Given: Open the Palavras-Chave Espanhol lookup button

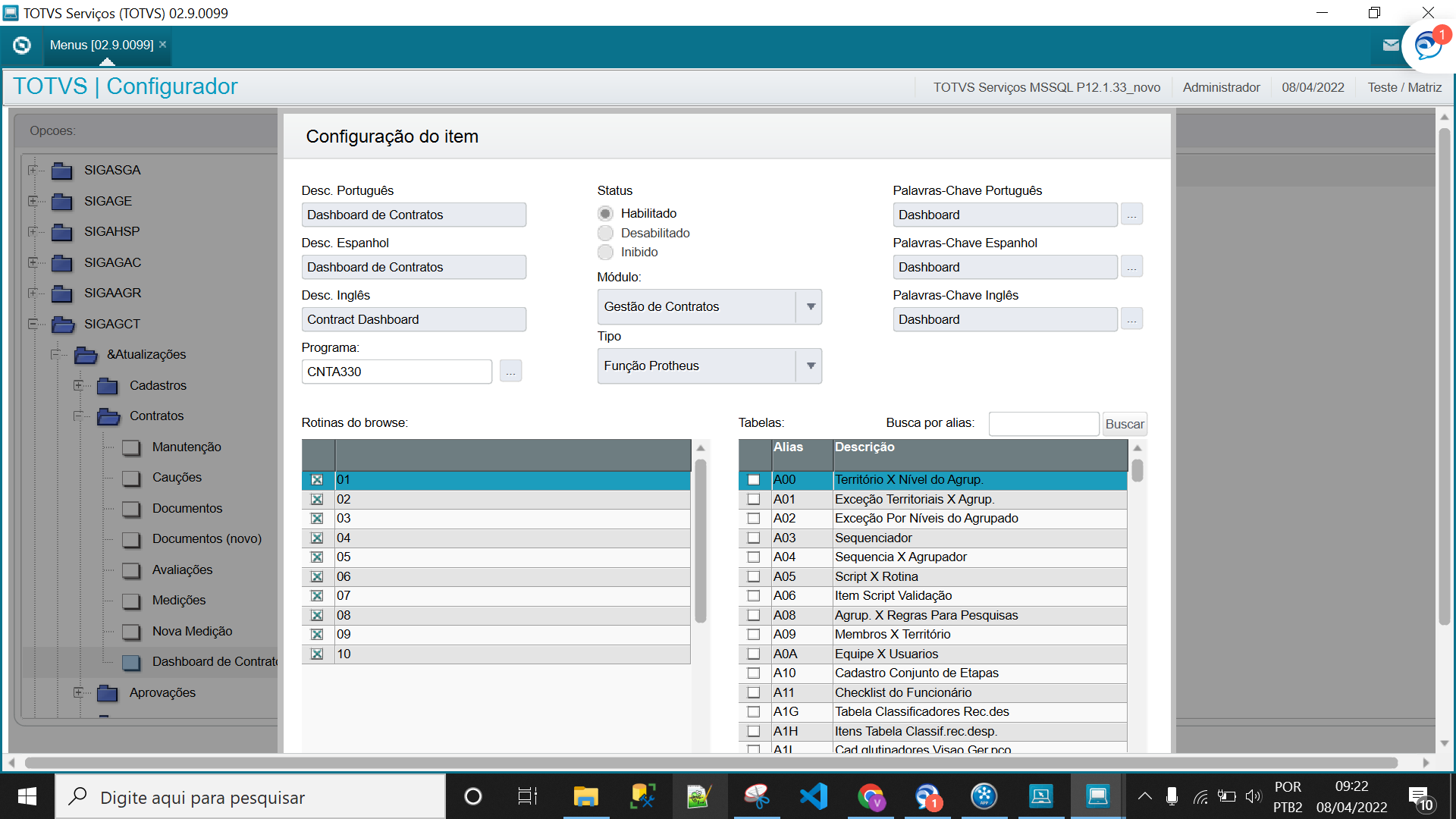Looking at the screenshot, I should point(1131,267).
